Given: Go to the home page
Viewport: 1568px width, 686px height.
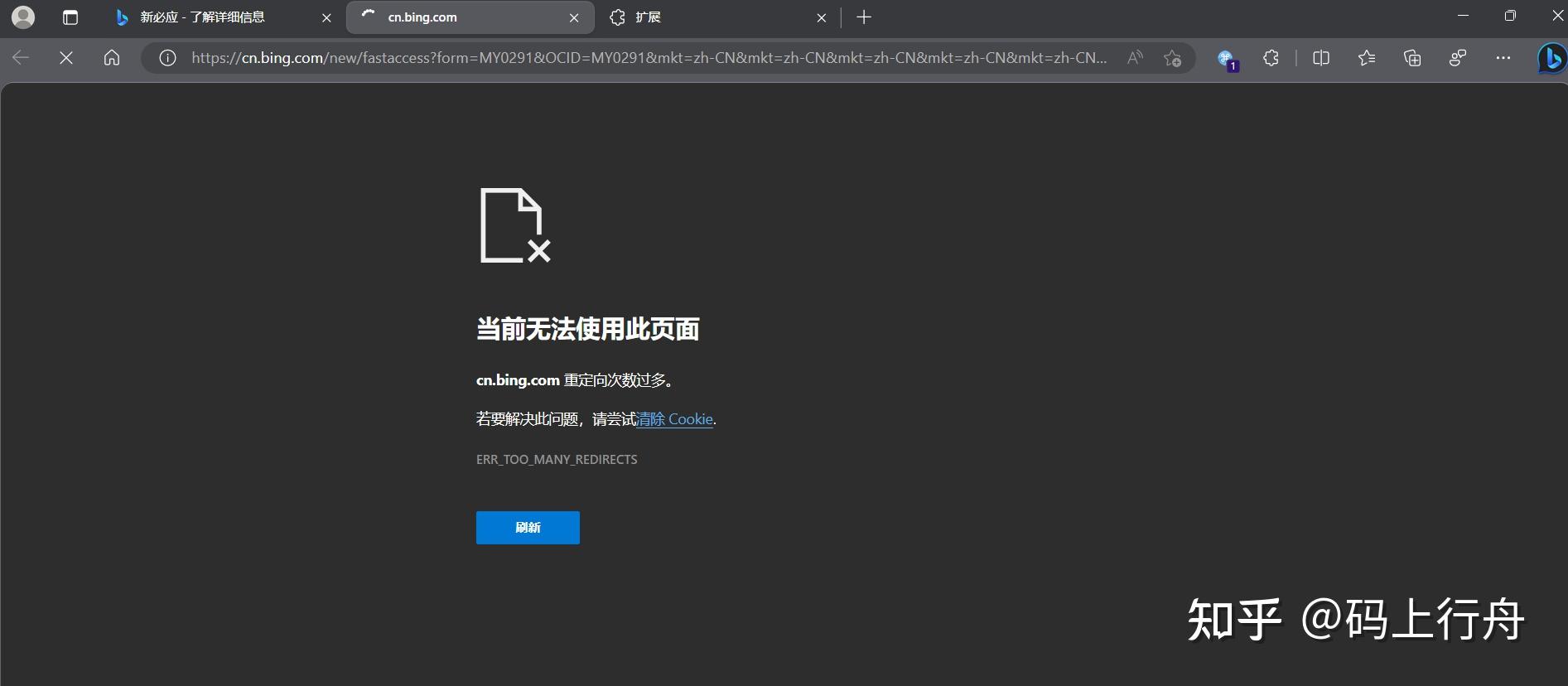Looking at the screenshot, I should tap(112, 57).
